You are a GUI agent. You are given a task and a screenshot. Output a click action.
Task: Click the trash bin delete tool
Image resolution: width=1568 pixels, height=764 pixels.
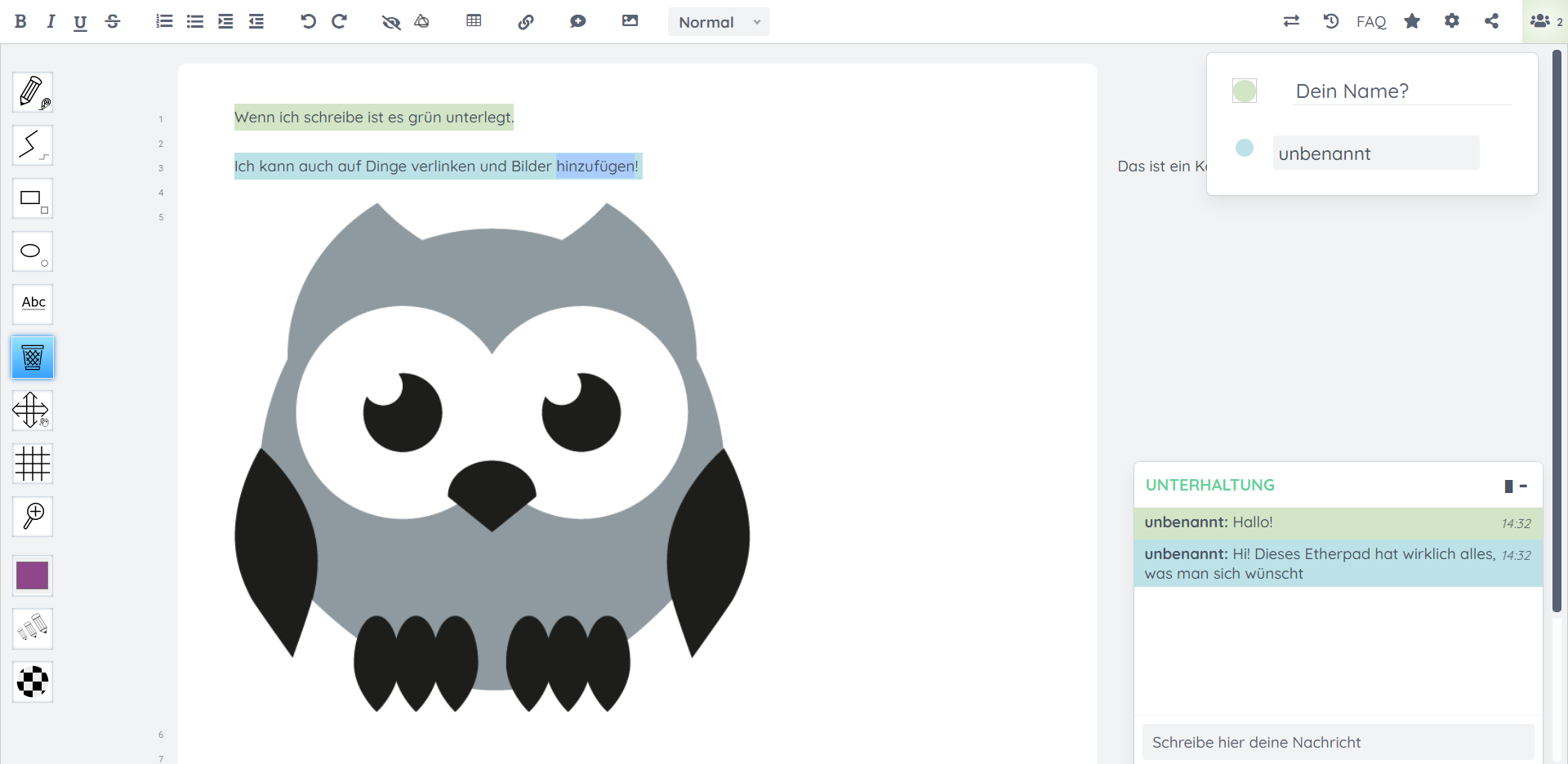tap(33, 358)
